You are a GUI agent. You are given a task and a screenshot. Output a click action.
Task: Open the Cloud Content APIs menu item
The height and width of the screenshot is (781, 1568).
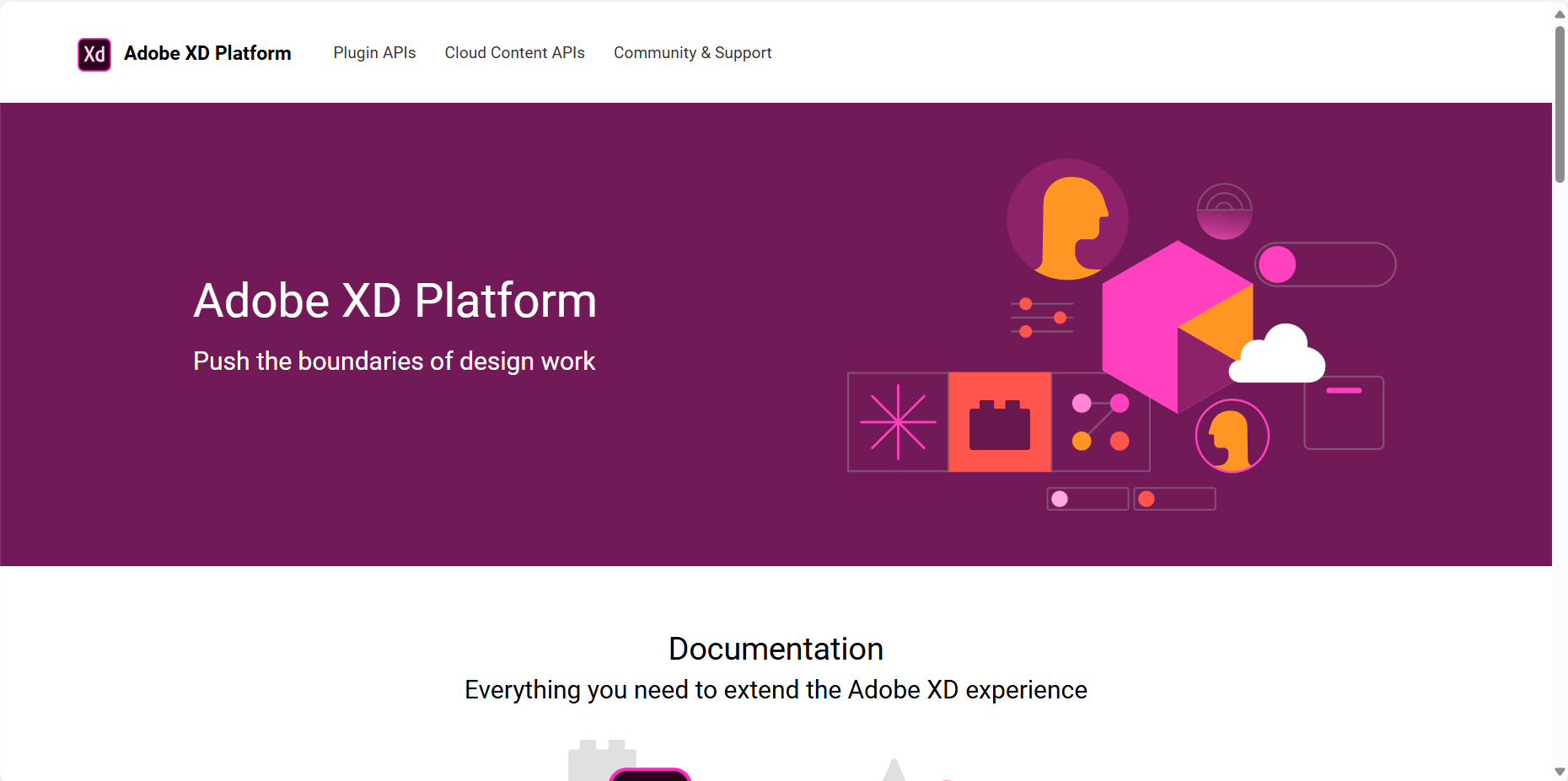coord(514,53)
